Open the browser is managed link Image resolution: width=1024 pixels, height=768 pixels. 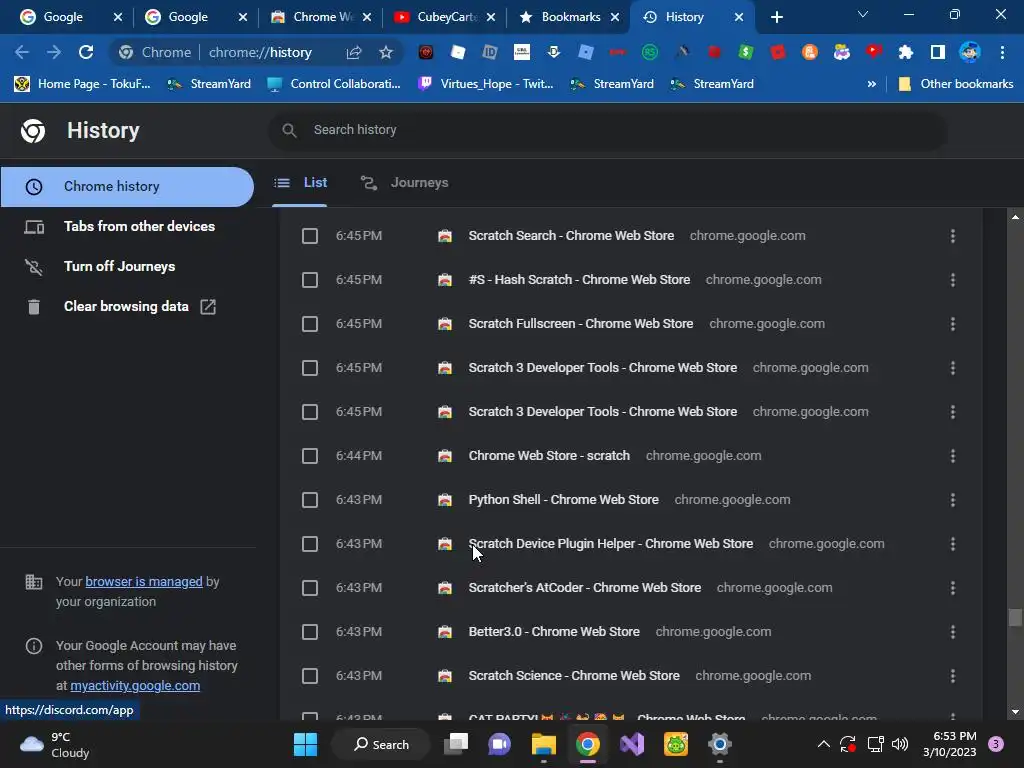[x=144, y=582]
